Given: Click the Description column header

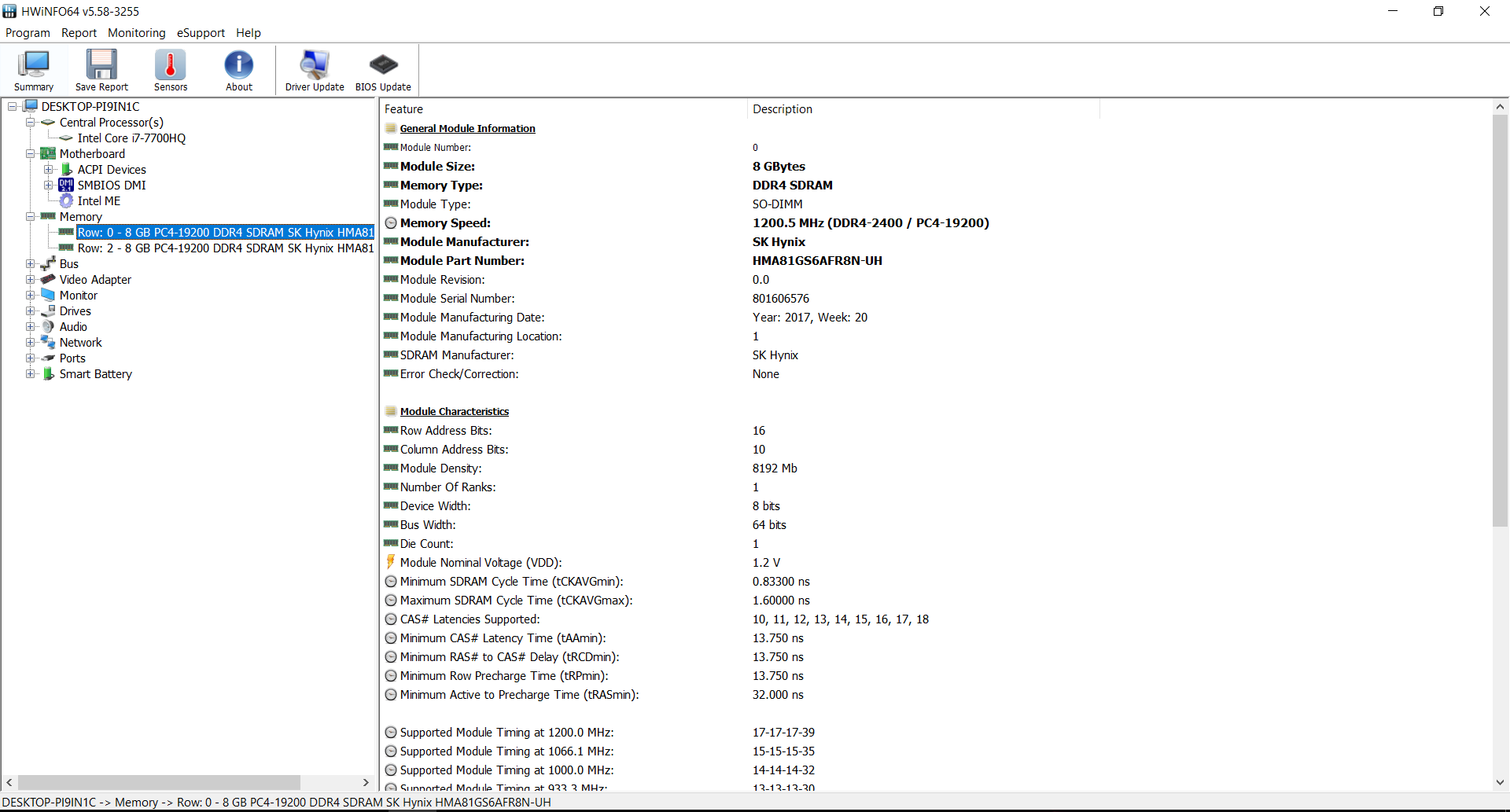Looking at the screenshot, I should tap(783, 109).
